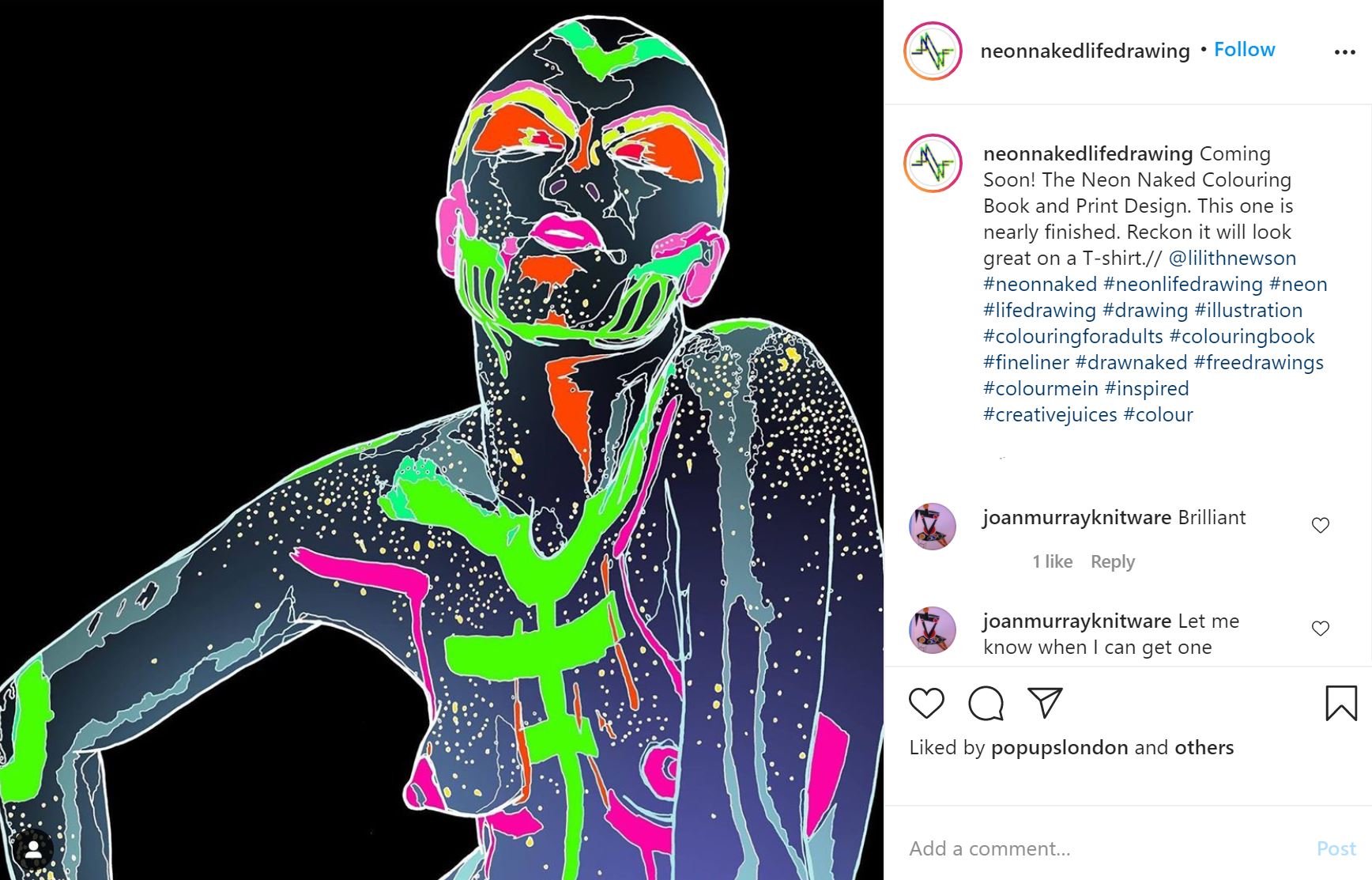Like the post with the heart icon

pyautogui.click(x=926, y=703)
